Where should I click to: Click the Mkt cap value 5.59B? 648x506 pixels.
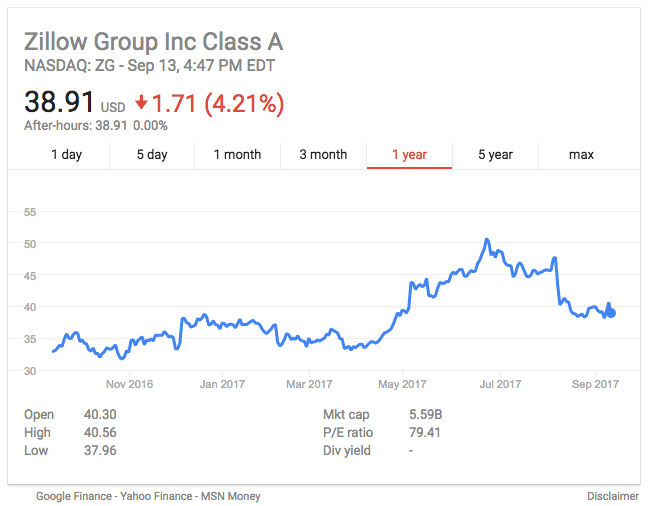(425, 414)
